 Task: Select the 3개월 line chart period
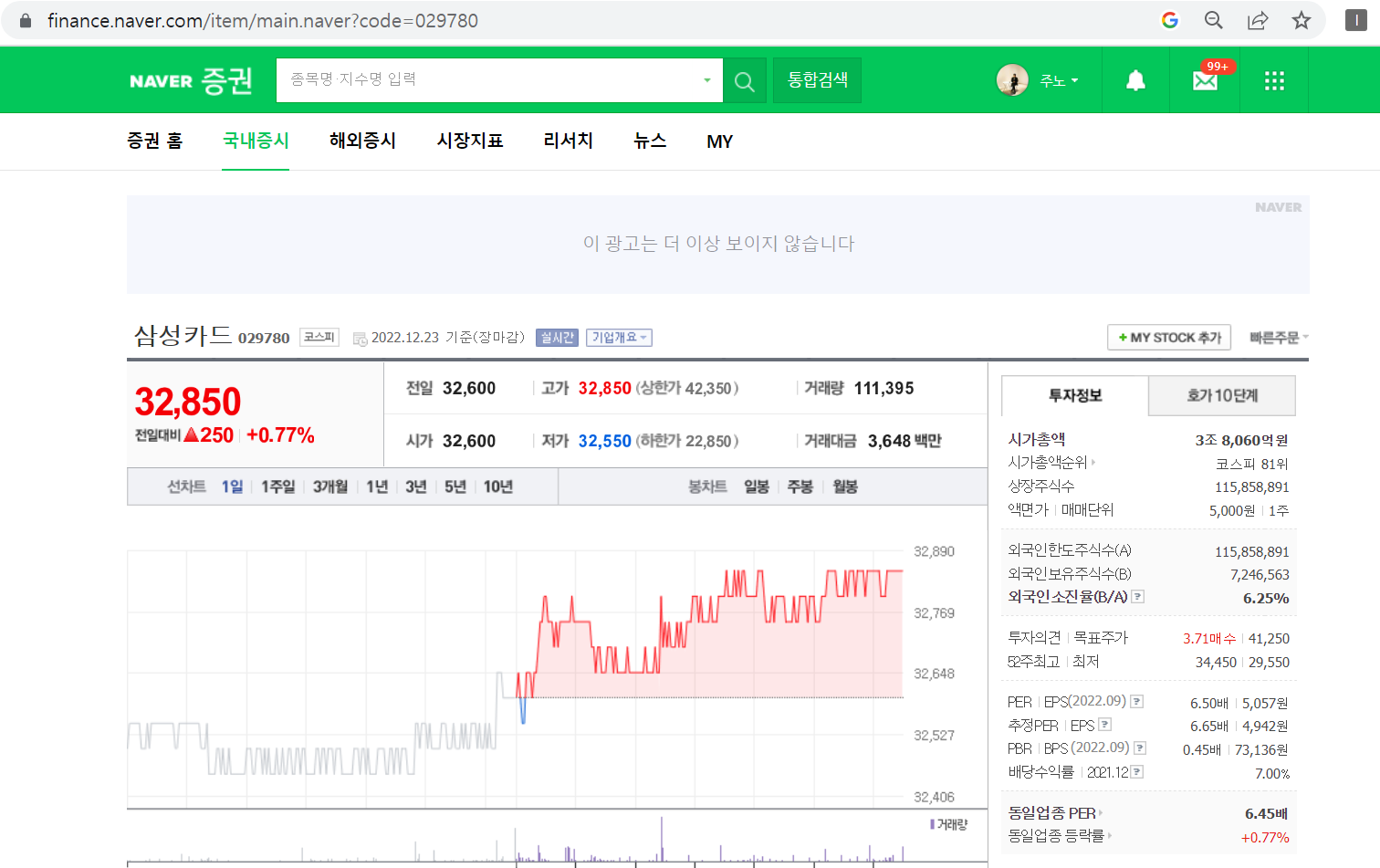pos(330,486)
